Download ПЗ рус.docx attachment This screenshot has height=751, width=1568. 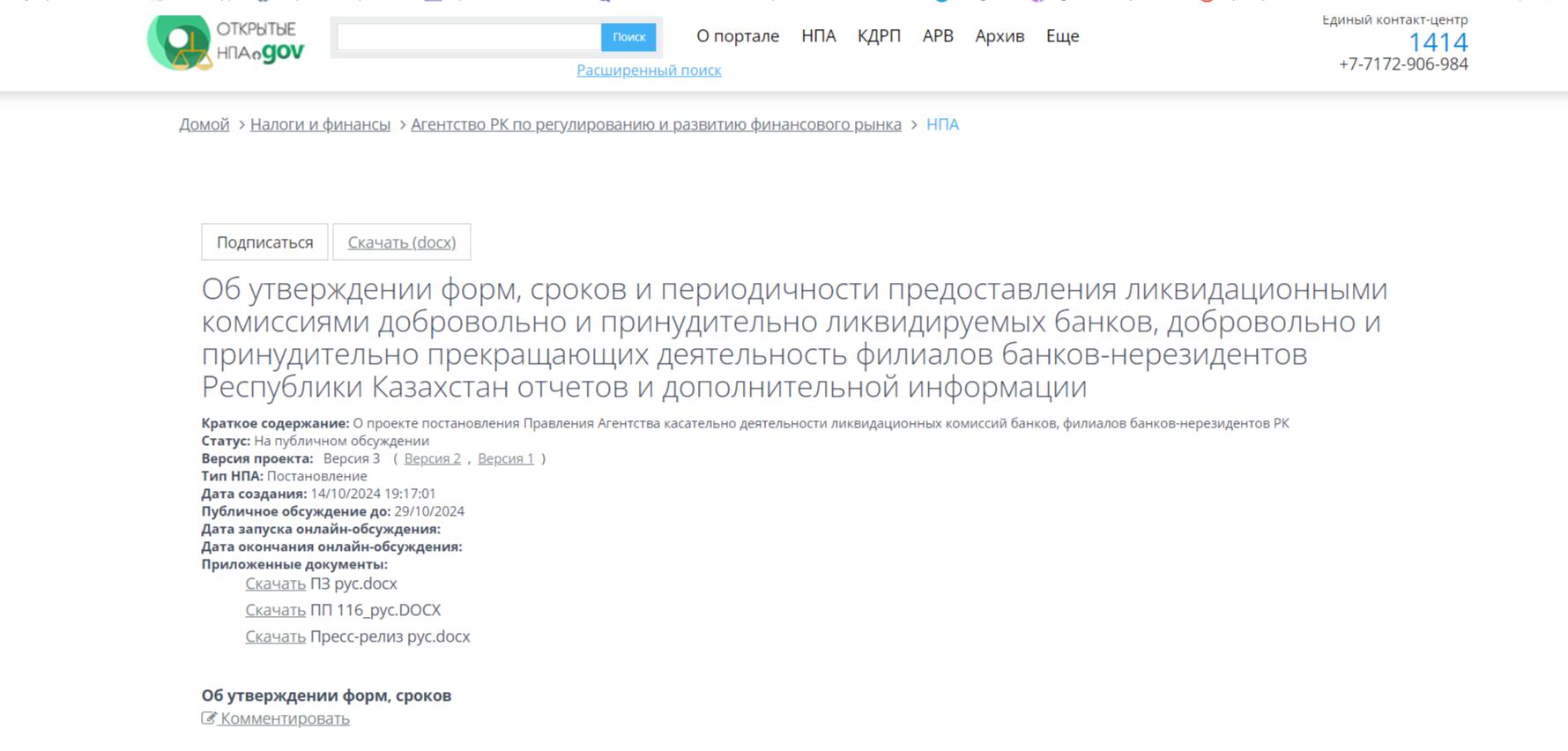coord(275,584)
